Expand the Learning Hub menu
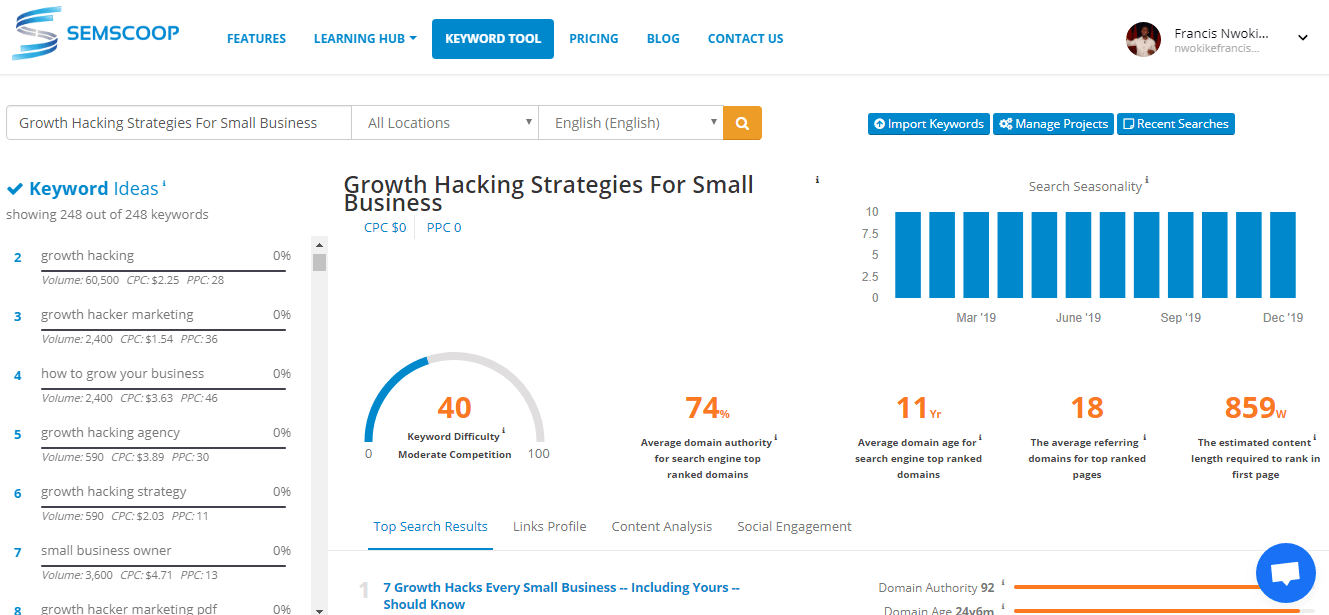The image size is (1329, 615). click(365, 39)
